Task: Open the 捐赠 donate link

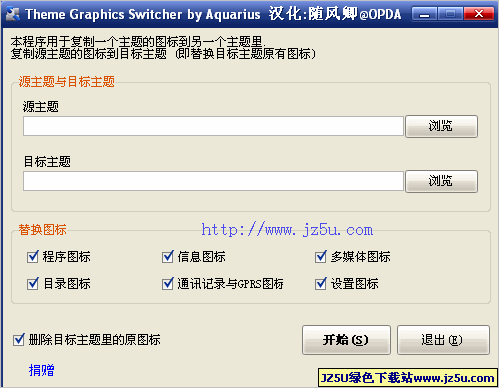Action: (x=42, y=370)
